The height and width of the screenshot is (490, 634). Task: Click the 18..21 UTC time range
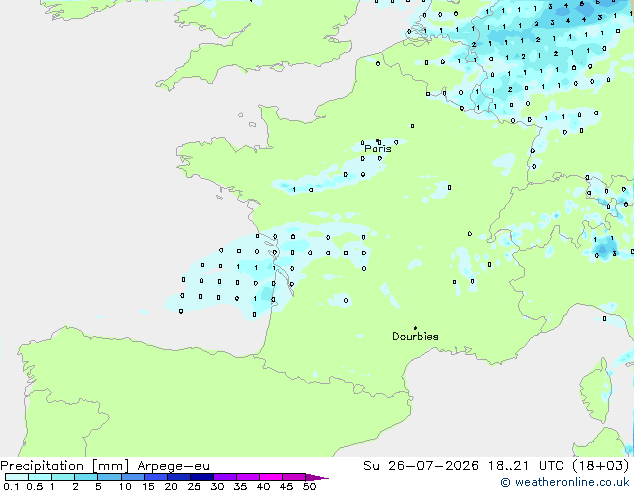tap(526, 466)
